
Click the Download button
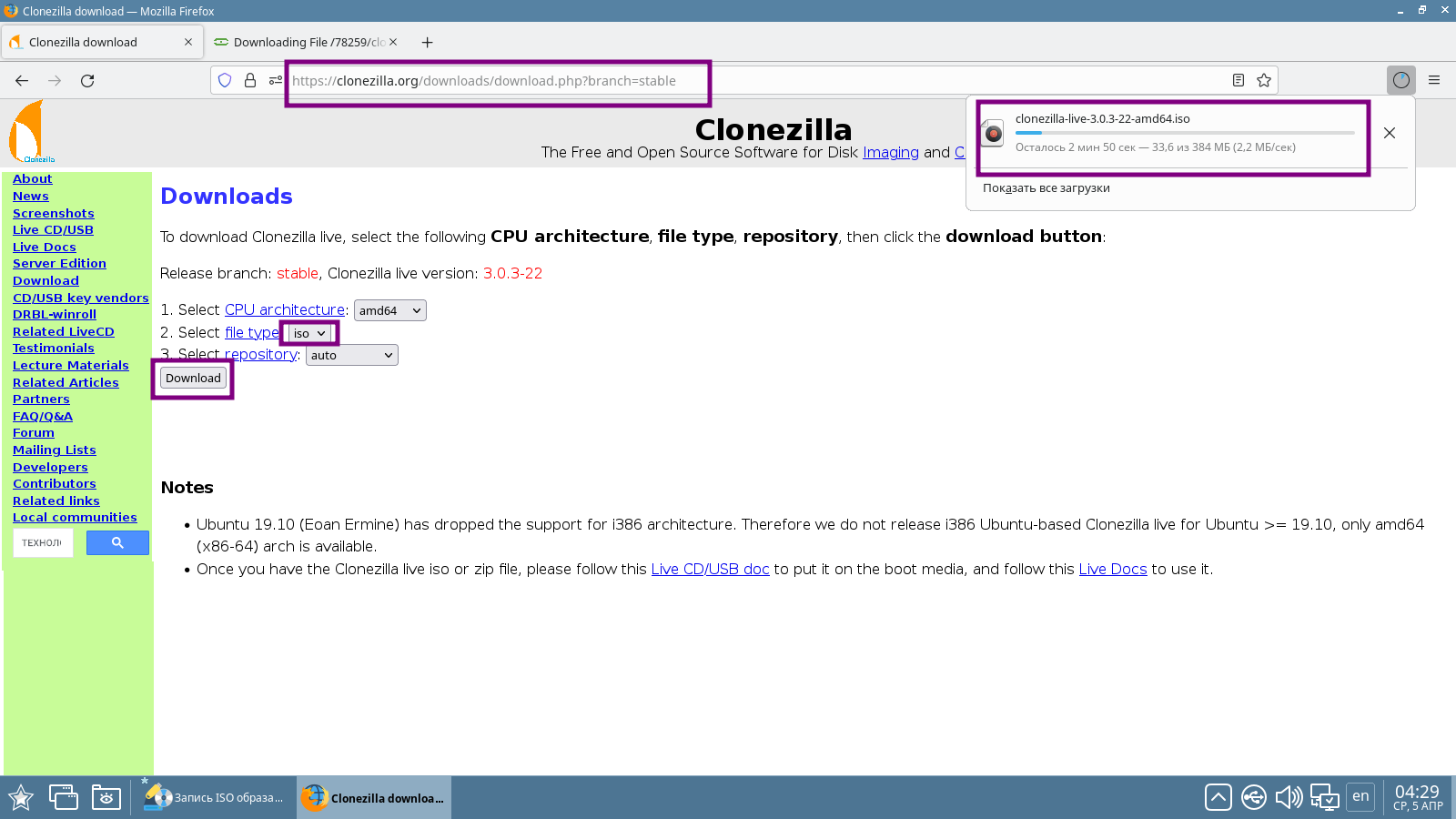[x=193, y=378]
